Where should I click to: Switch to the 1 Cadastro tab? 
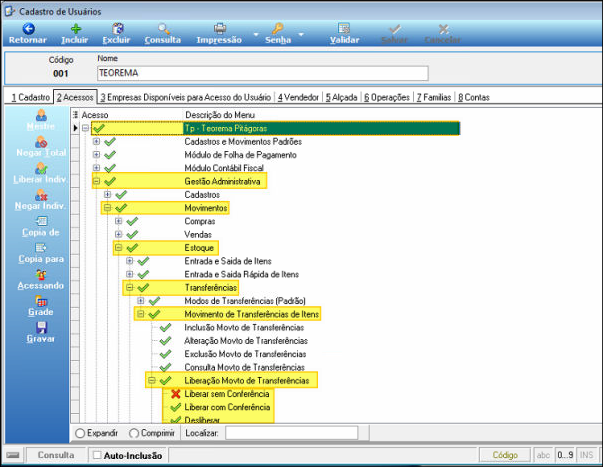click(30, 97)
